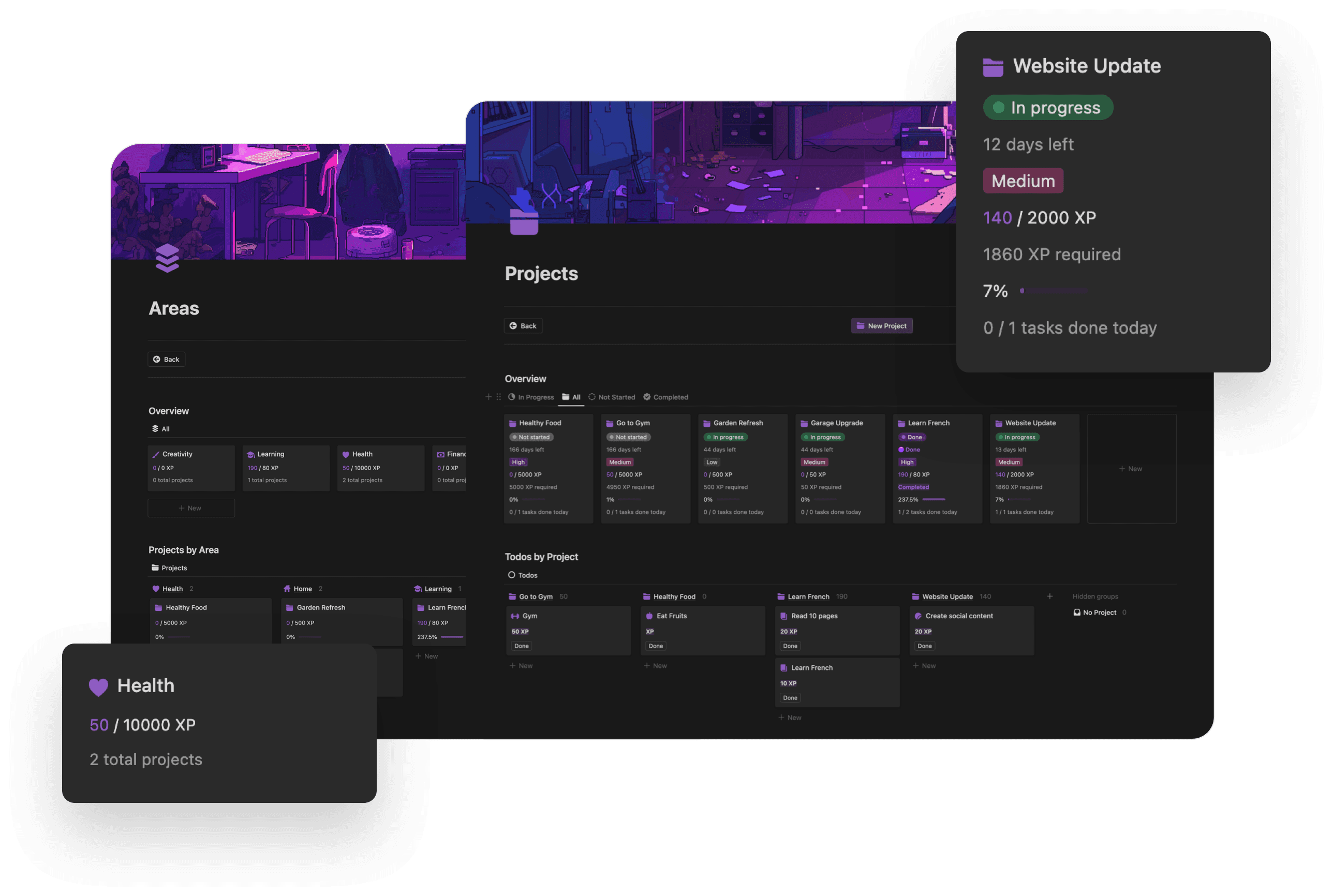
Task: Click Back button on the Projects page
Action: (523, 326)
